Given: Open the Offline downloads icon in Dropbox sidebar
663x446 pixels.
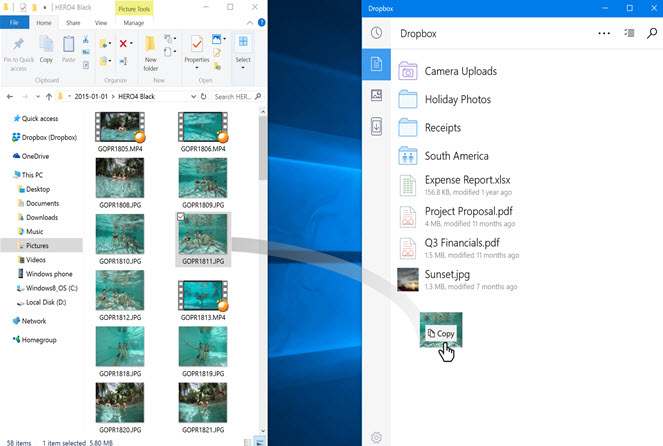Looking at the screenshot, I should coord(376,126).
